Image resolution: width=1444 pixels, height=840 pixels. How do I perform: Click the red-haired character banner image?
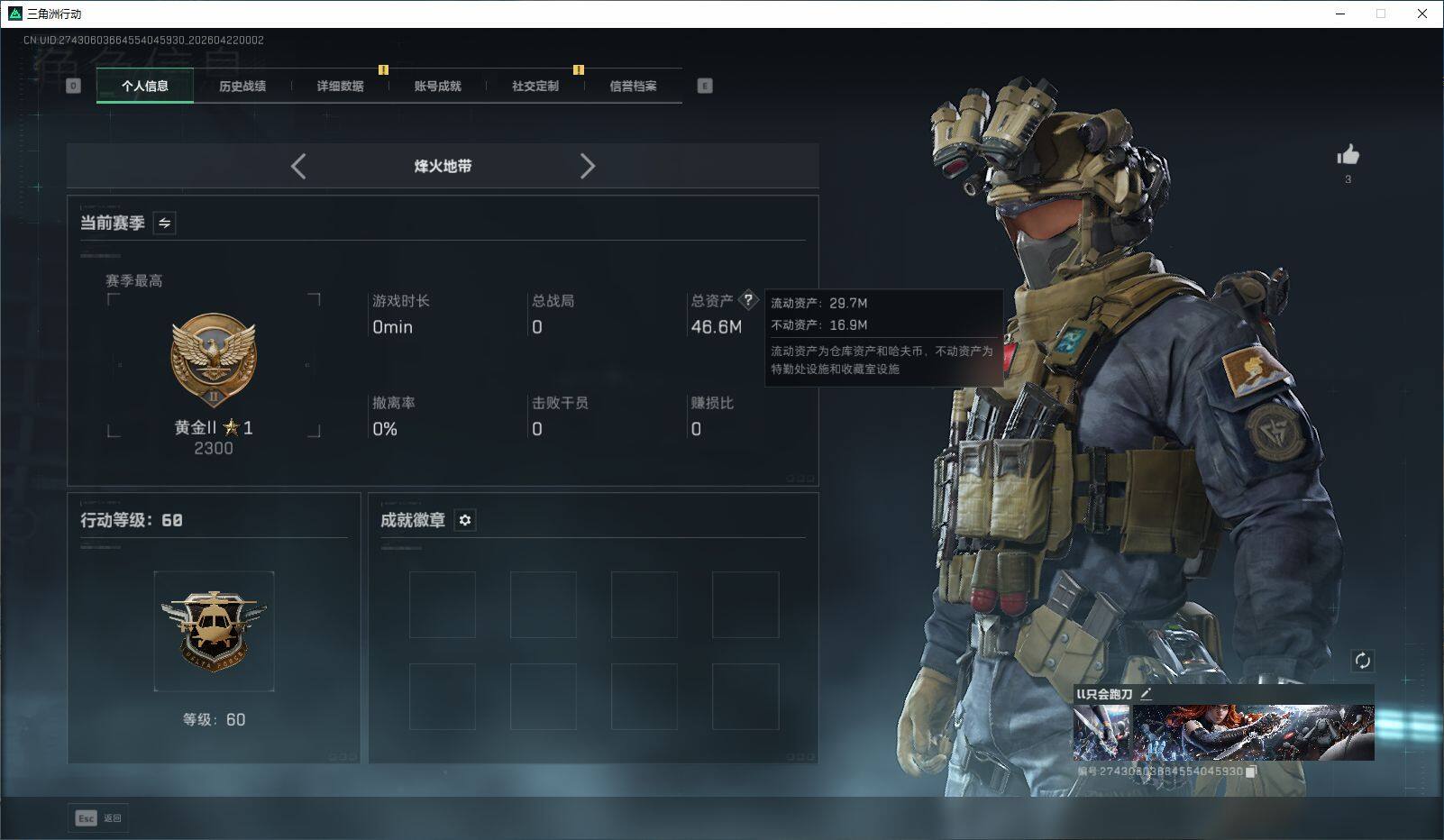click(1254, 733)
